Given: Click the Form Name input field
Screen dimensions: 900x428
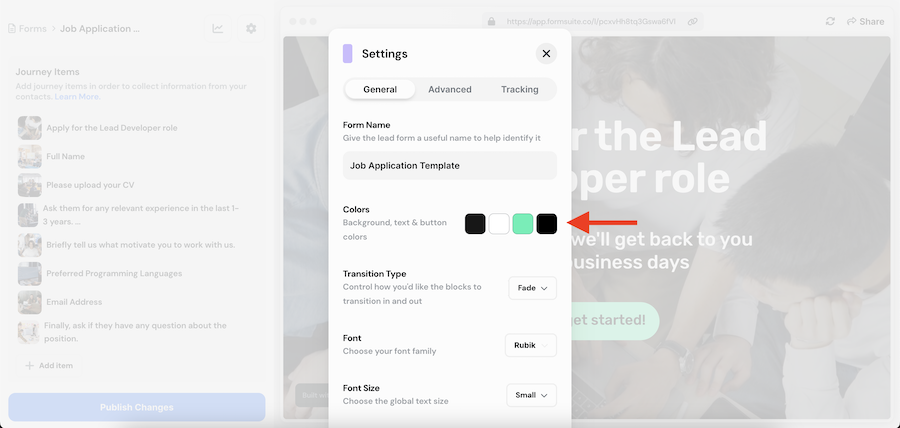Looking at the screenshot, I should (x=449, y=166).
